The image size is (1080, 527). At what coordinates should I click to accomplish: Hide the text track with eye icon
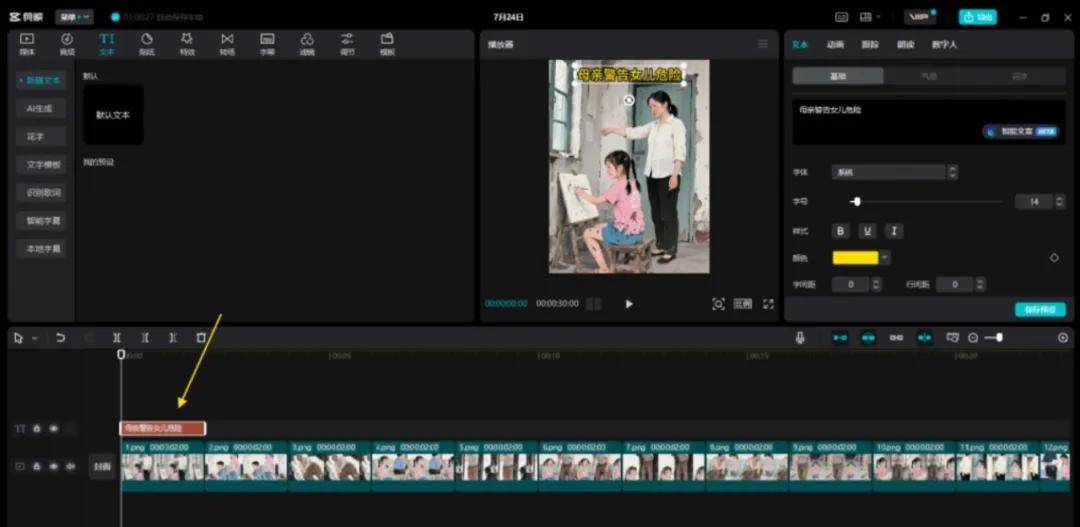point(54,428)
